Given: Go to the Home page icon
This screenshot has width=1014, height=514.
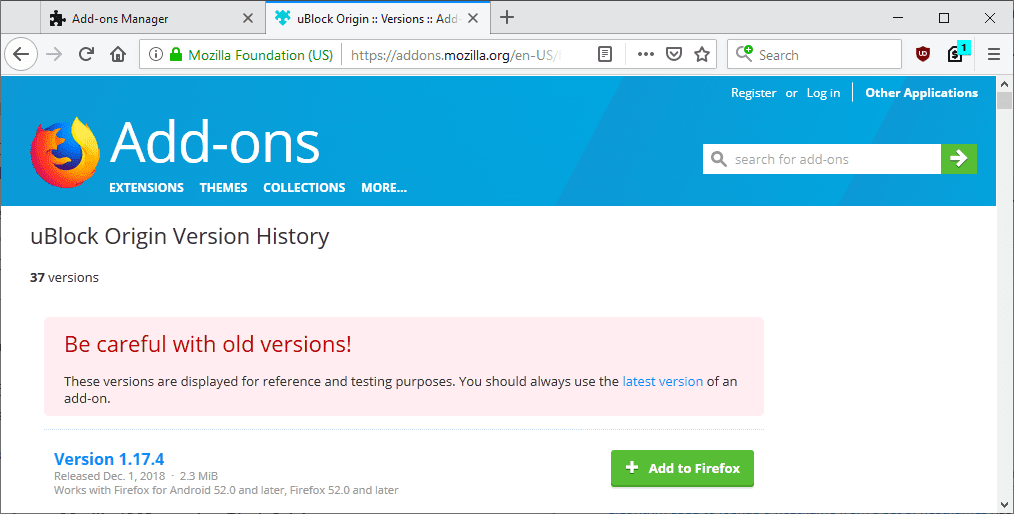Looking at the screenshot, I should (x=118, y=54).
